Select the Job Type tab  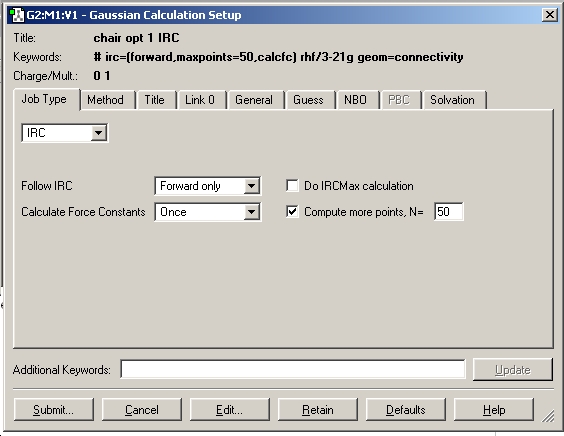coord(46,99)
